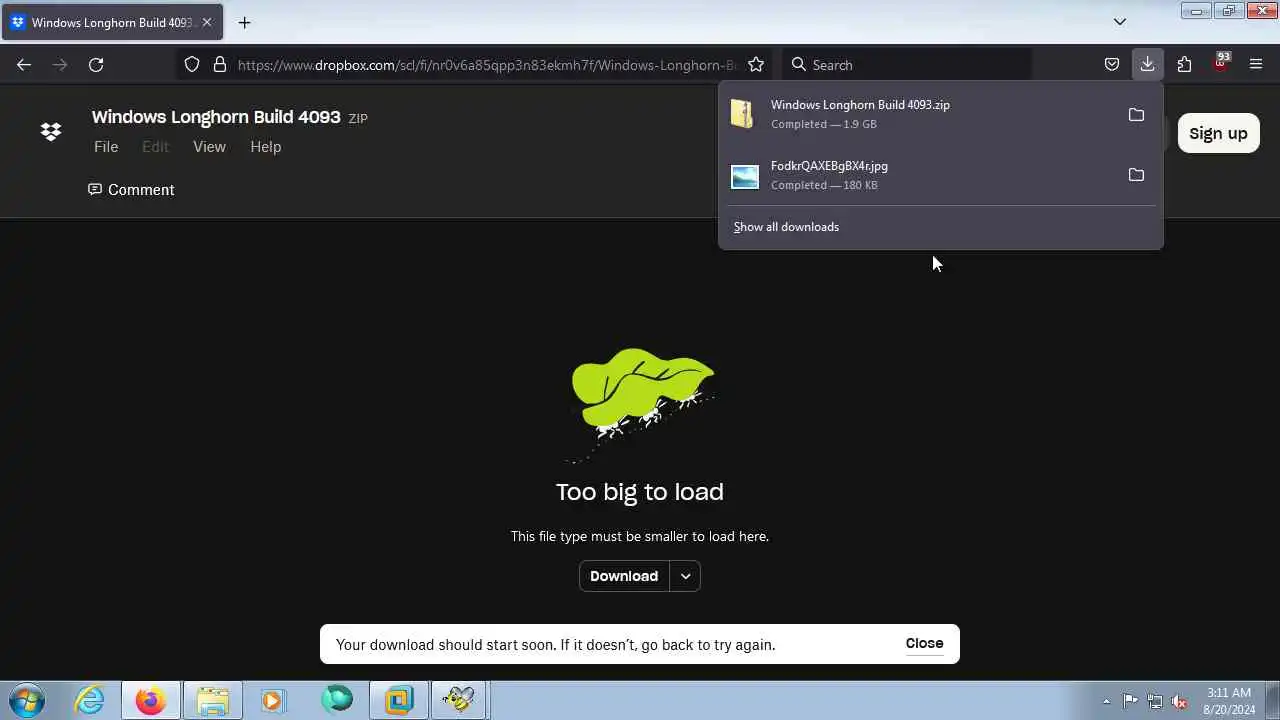Click the yellow and blue taskbar app

click(x=398, y=700)
